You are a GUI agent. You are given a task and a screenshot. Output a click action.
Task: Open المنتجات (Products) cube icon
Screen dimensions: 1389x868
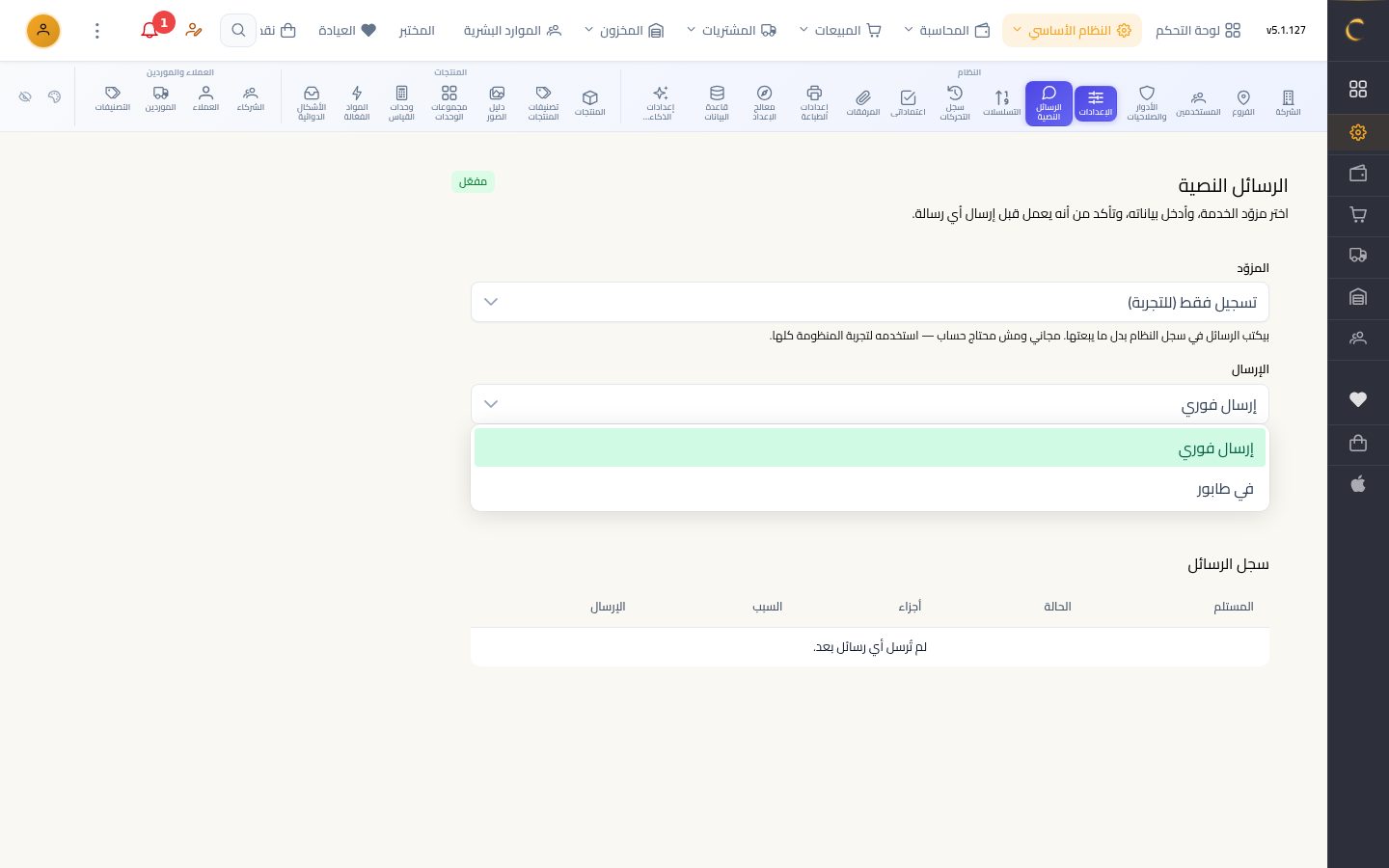590,103
